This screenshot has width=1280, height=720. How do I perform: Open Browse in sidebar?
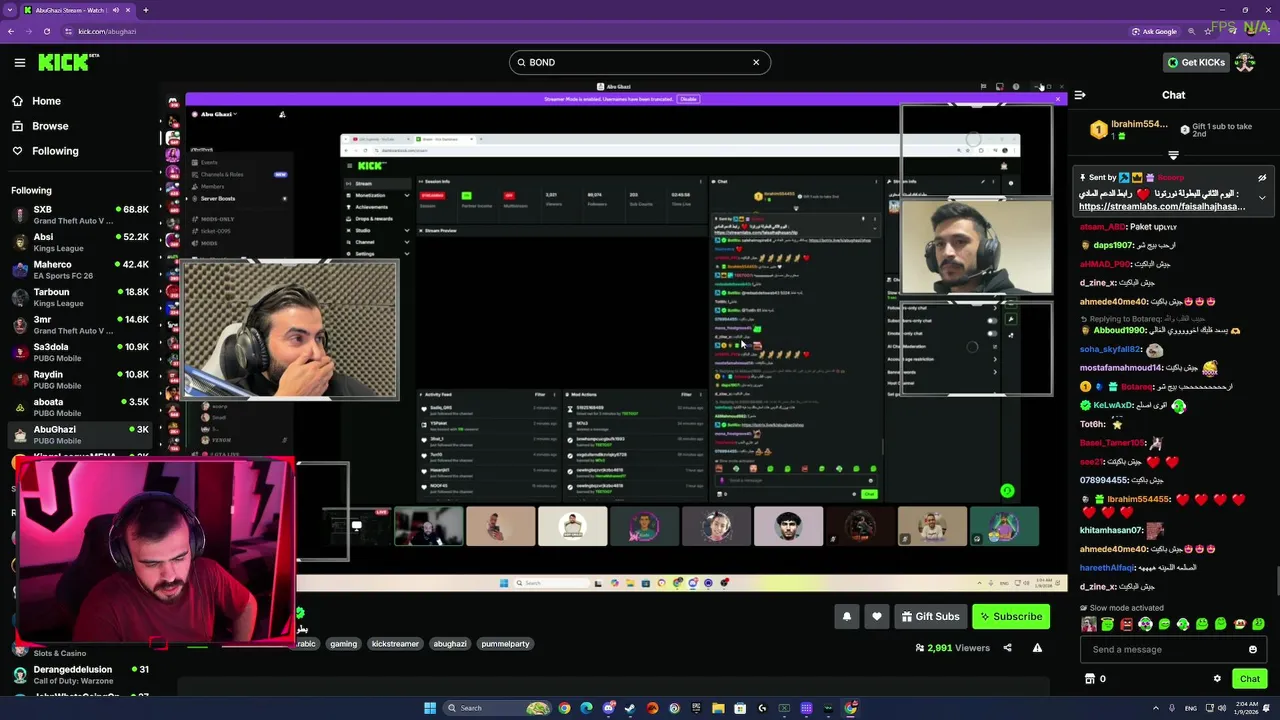[x=40, y=126]
